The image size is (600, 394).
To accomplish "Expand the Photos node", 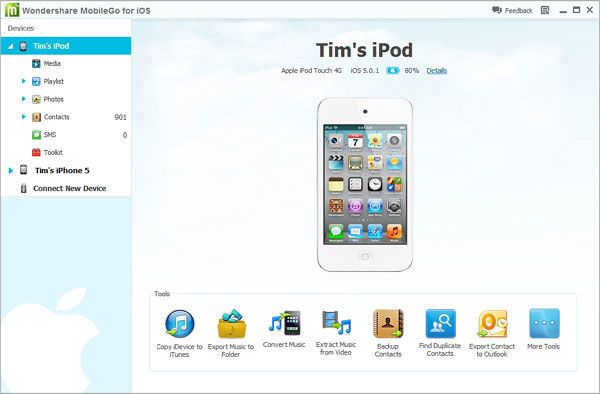I will (23, 99).
